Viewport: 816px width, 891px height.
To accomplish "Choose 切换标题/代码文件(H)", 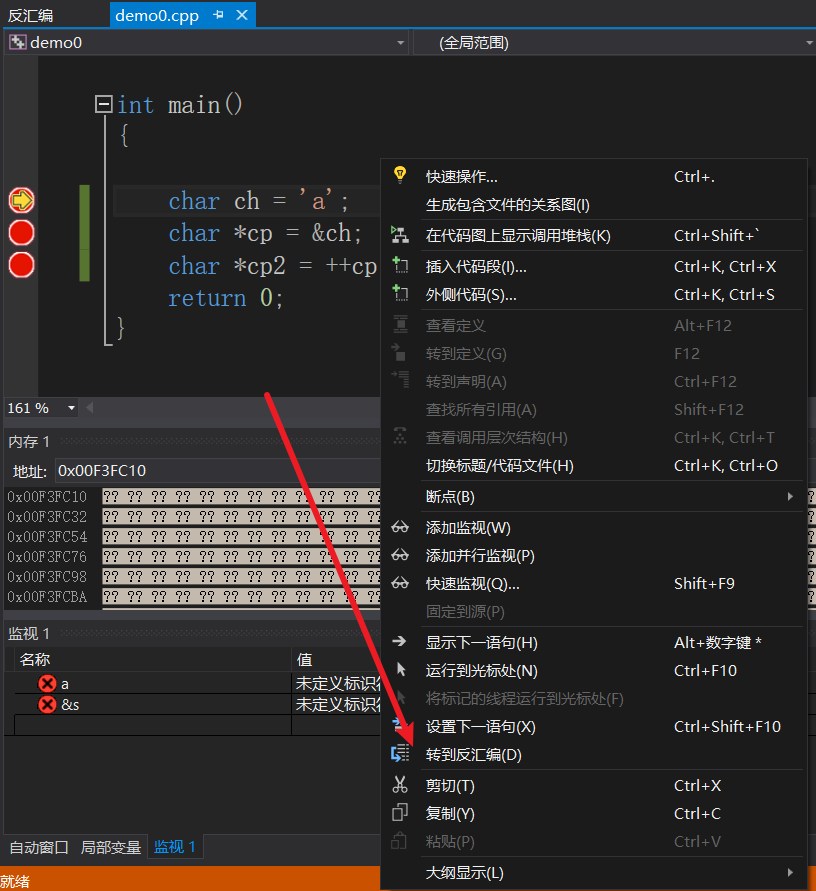I will (594, 466).
